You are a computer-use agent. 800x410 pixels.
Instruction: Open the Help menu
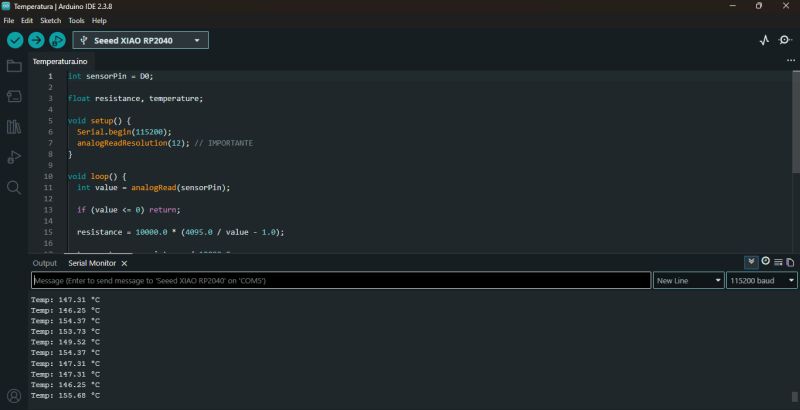99,20
